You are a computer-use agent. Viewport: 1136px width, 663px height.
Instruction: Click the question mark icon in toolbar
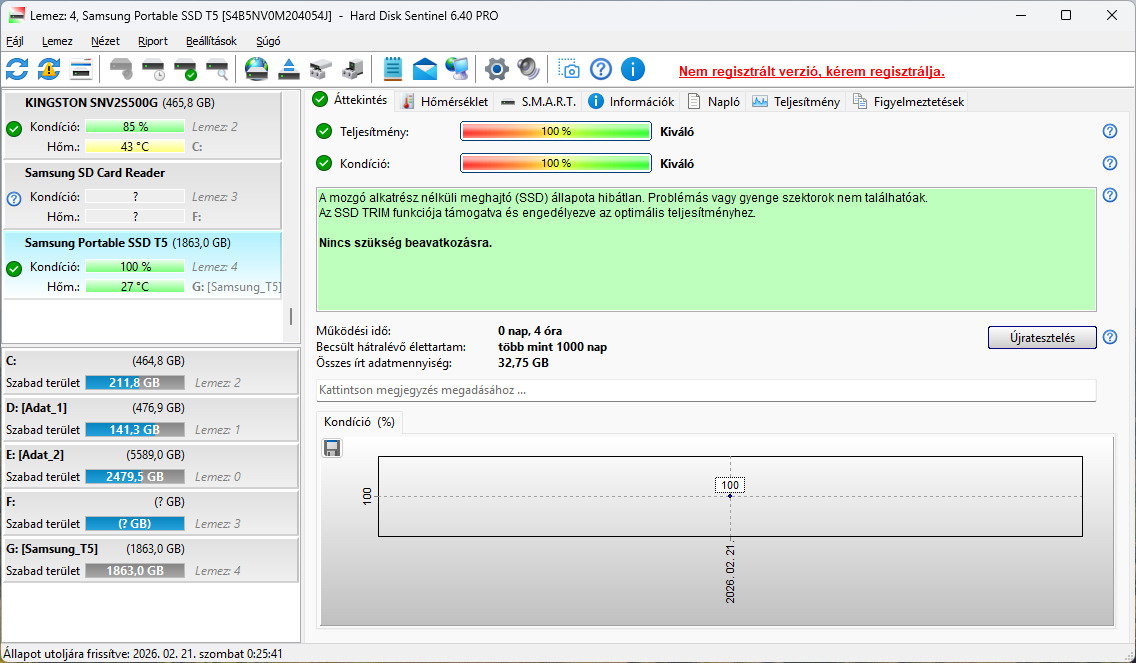601,70
